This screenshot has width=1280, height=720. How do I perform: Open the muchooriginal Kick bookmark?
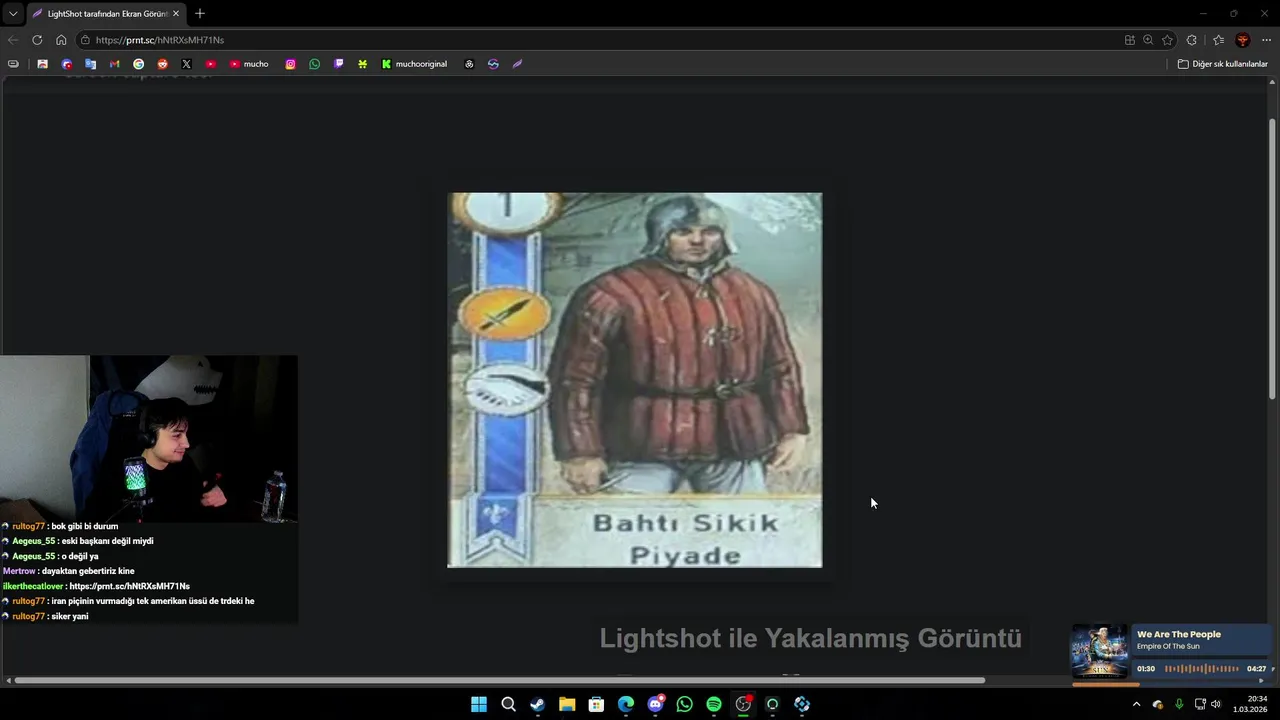click(414, 64)
